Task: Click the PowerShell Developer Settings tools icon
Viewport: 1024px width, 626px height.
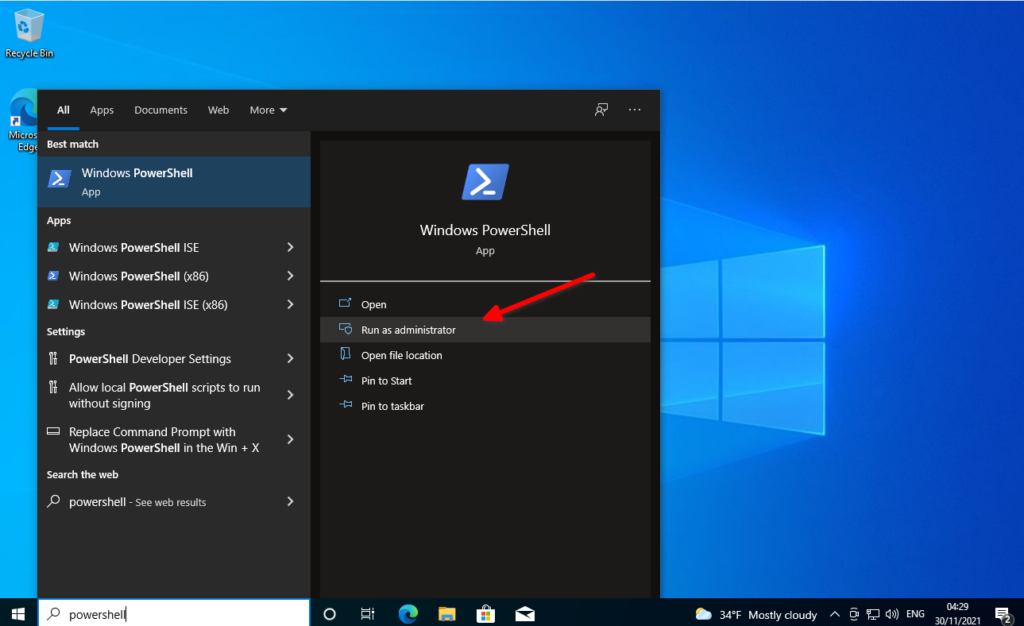Action: click(x=54, y=358)
